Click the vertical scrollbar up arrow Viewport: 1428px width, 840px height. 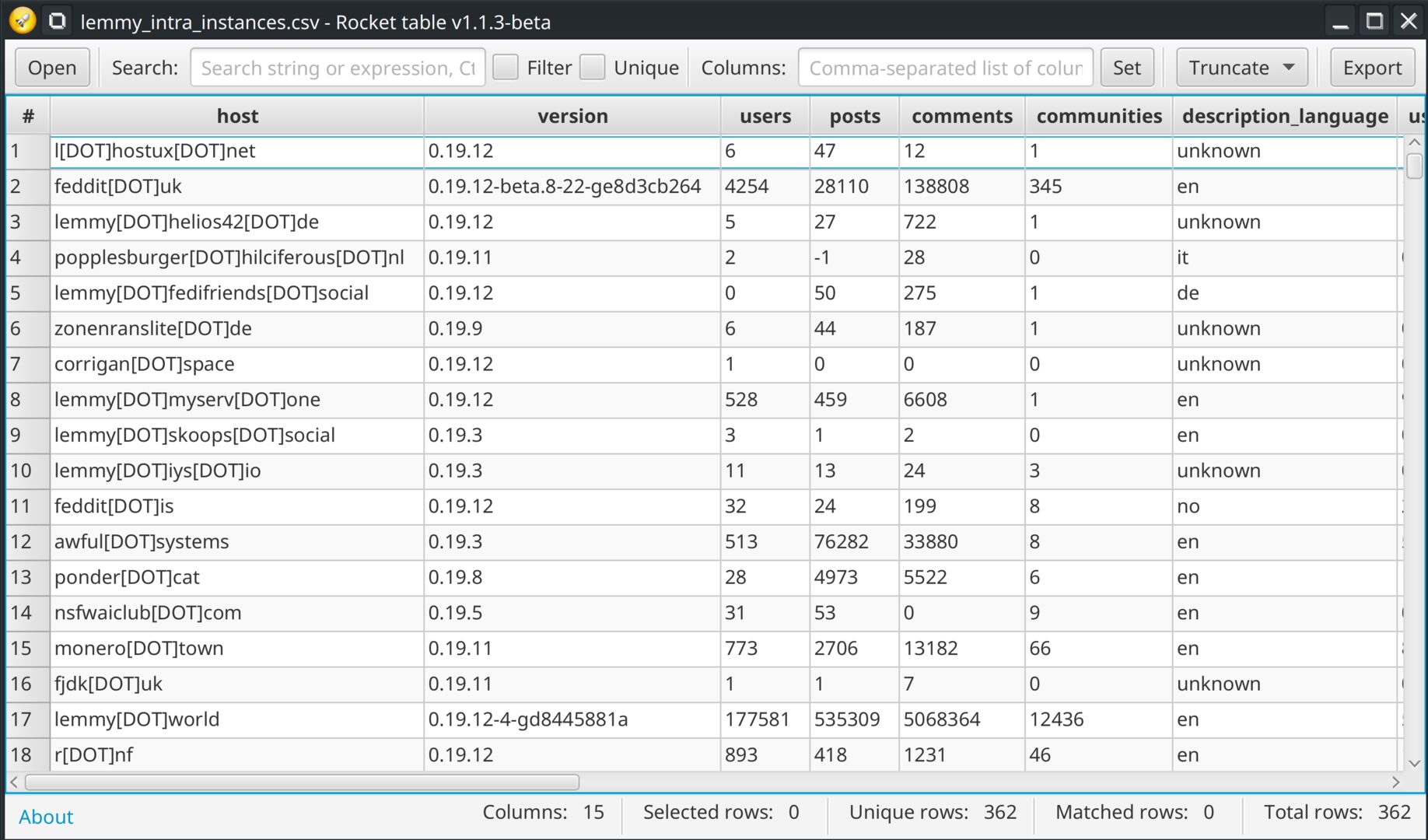(1415, 142)
